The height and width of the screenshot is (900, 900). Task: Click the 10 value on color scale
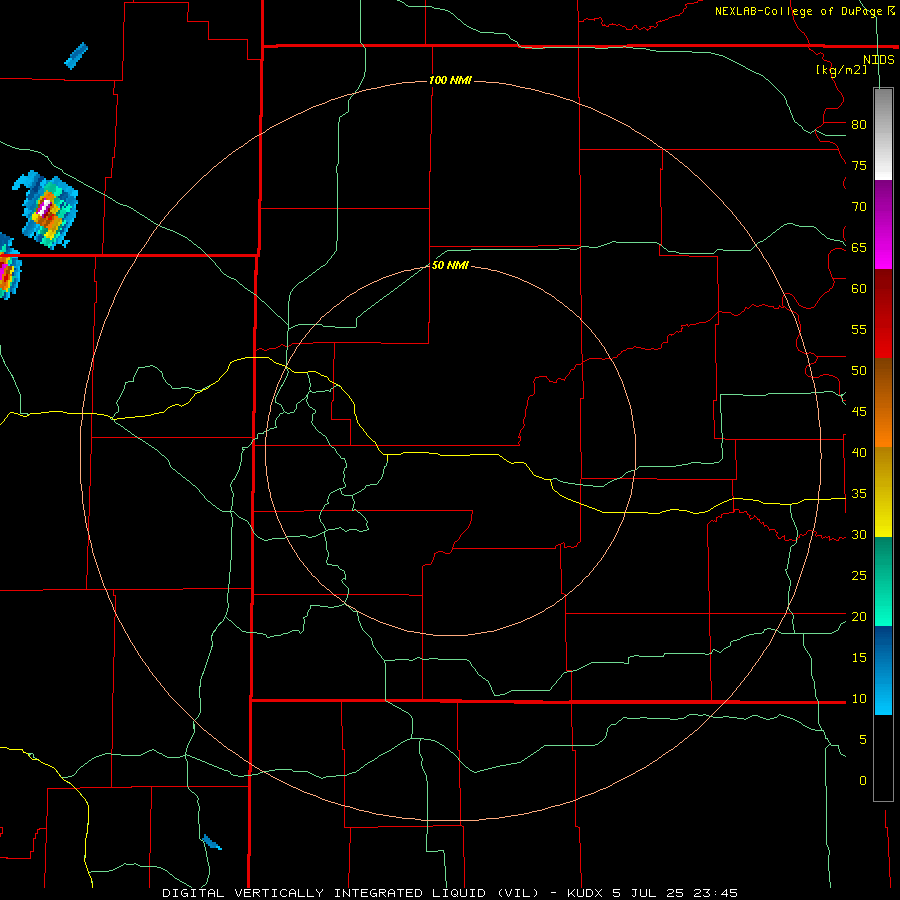click(859, 699)
